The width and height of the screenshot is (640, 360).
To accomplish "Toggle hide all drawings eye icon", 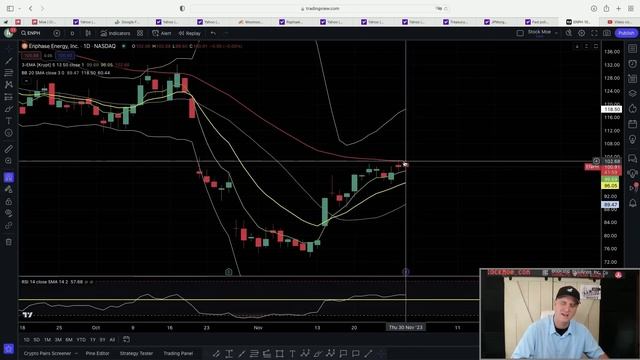I will pyautogui.click(x=9, y=213).
